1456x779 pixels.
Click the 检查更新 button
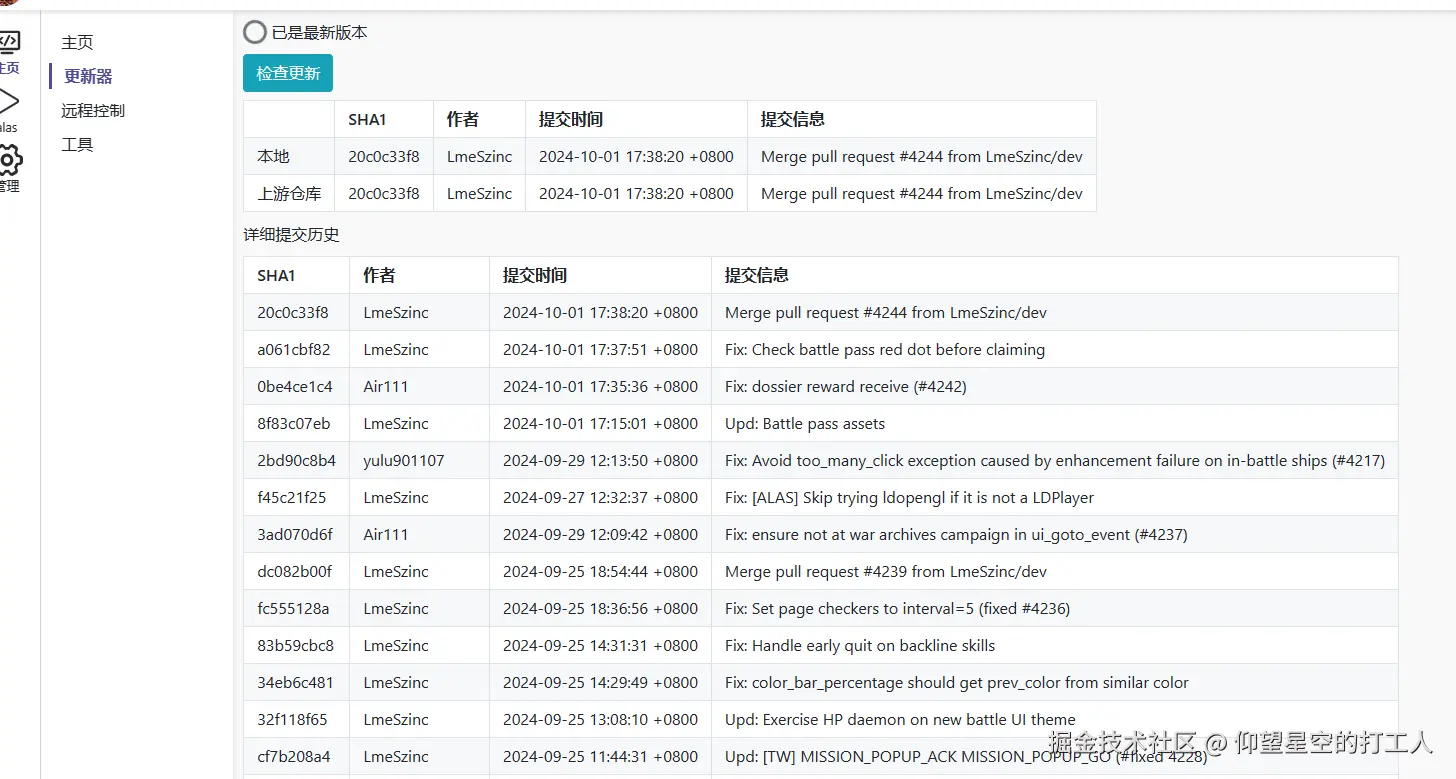coord(288,73)
